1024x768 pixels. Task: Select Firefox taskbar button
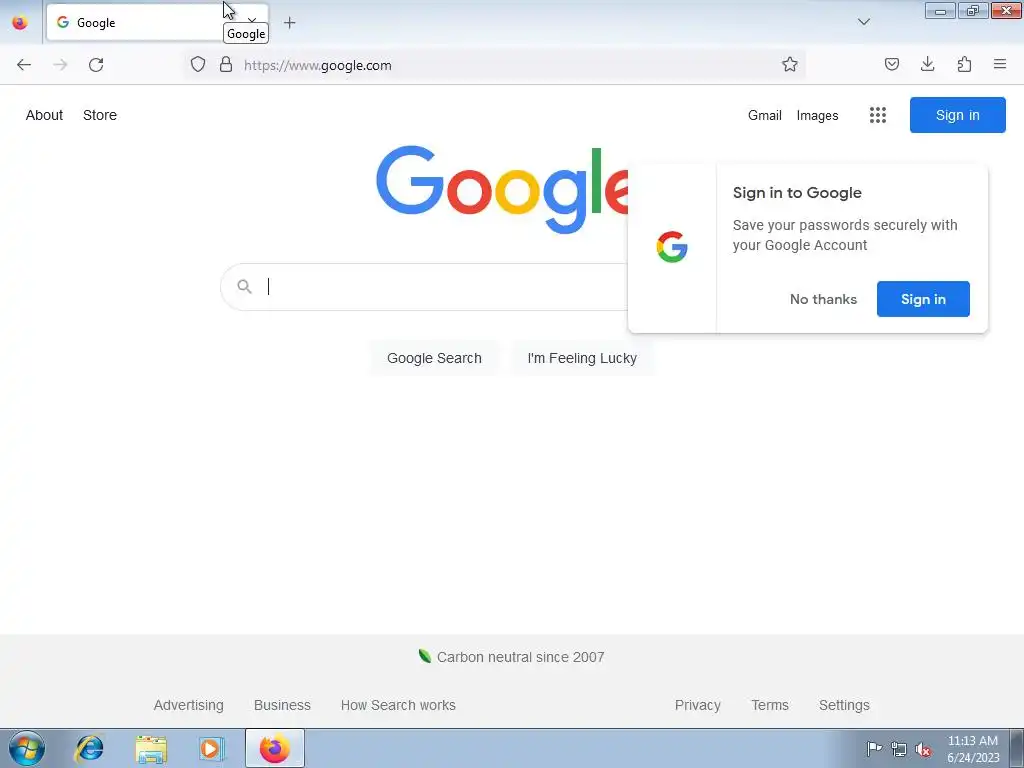tap(275, 748)
